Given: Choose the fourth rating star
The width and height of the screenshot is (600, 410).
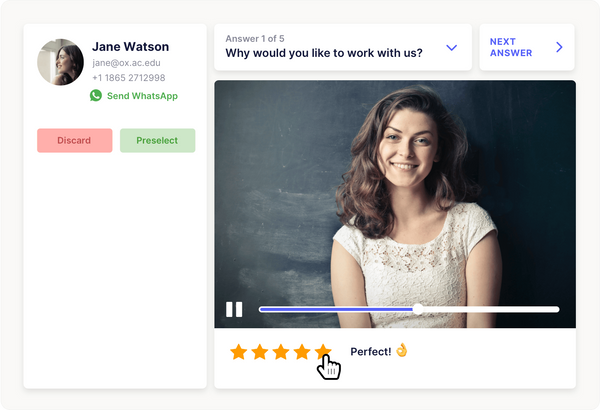Looking at the screenshot, I should 301,352.
